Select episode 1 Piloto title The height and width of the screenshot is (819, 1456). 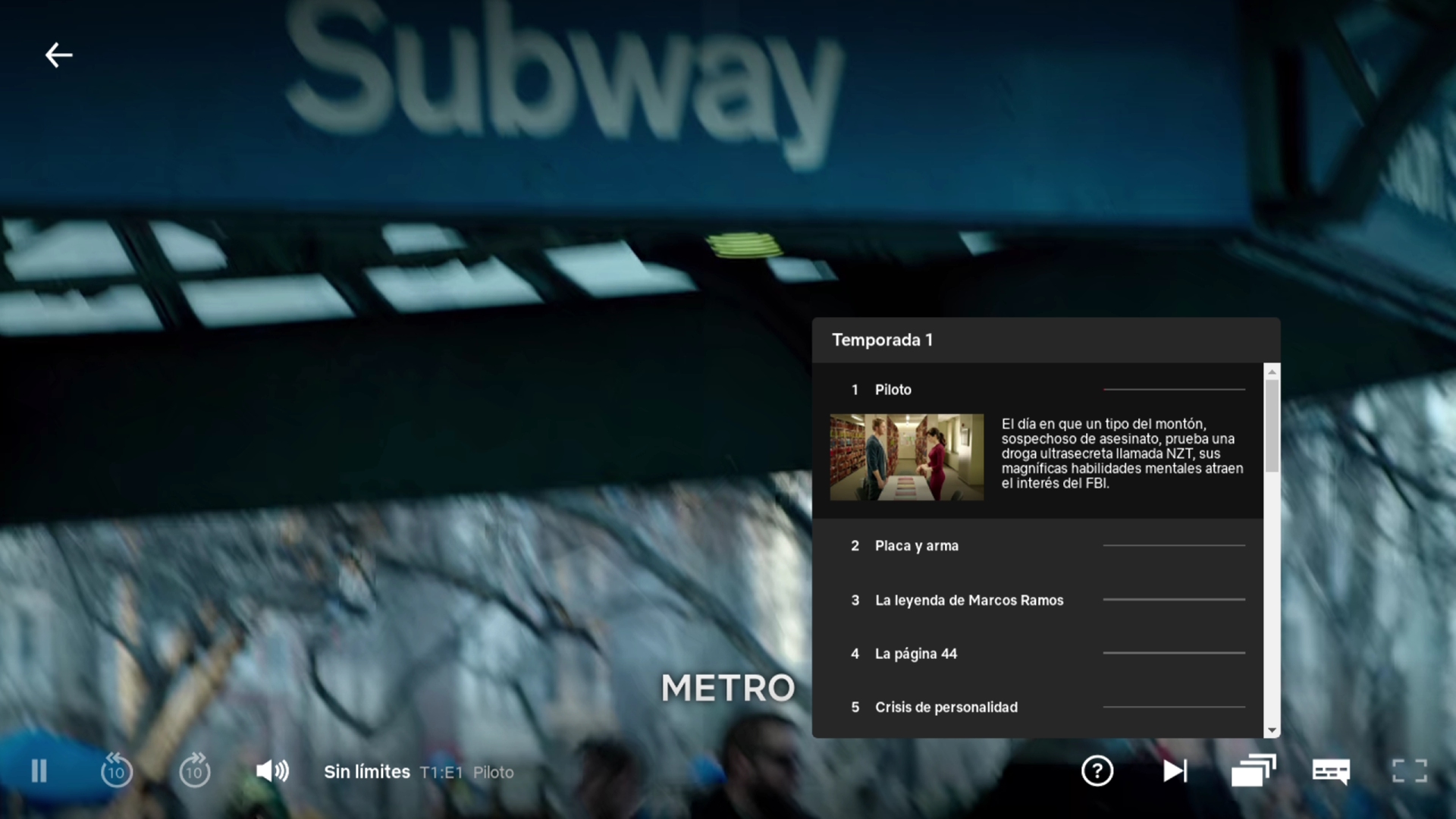pyautogui.click(x=893, y=390)
